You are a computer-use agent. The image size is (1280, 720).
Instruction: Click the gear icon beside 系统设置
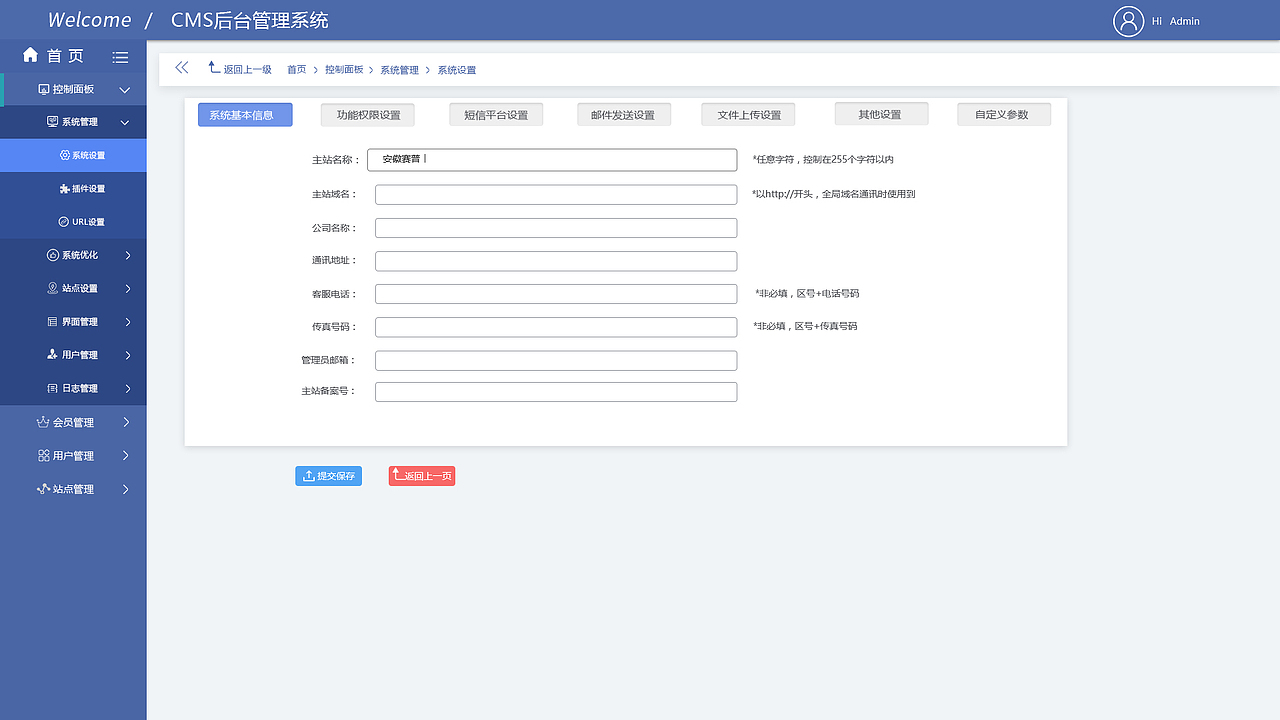click(65, 155)
